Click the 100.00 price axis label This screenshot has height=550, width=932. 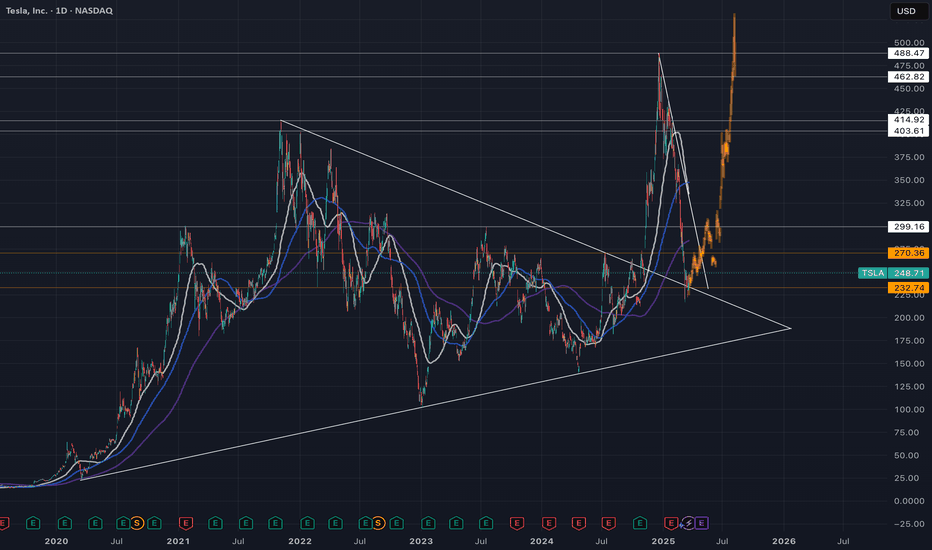pyautogui.click(x=909, y=410)
